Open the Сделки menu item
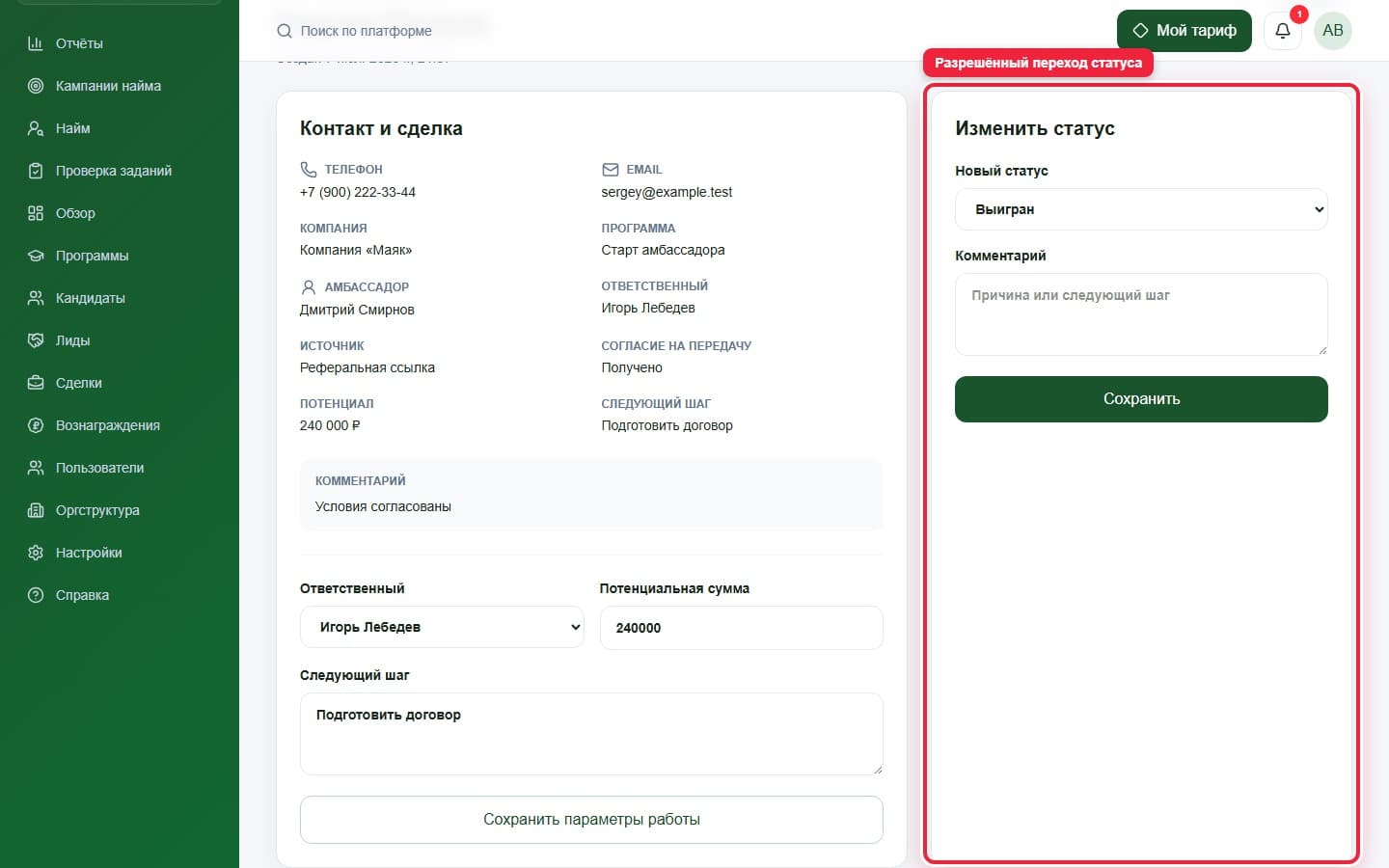 [79, 383]
